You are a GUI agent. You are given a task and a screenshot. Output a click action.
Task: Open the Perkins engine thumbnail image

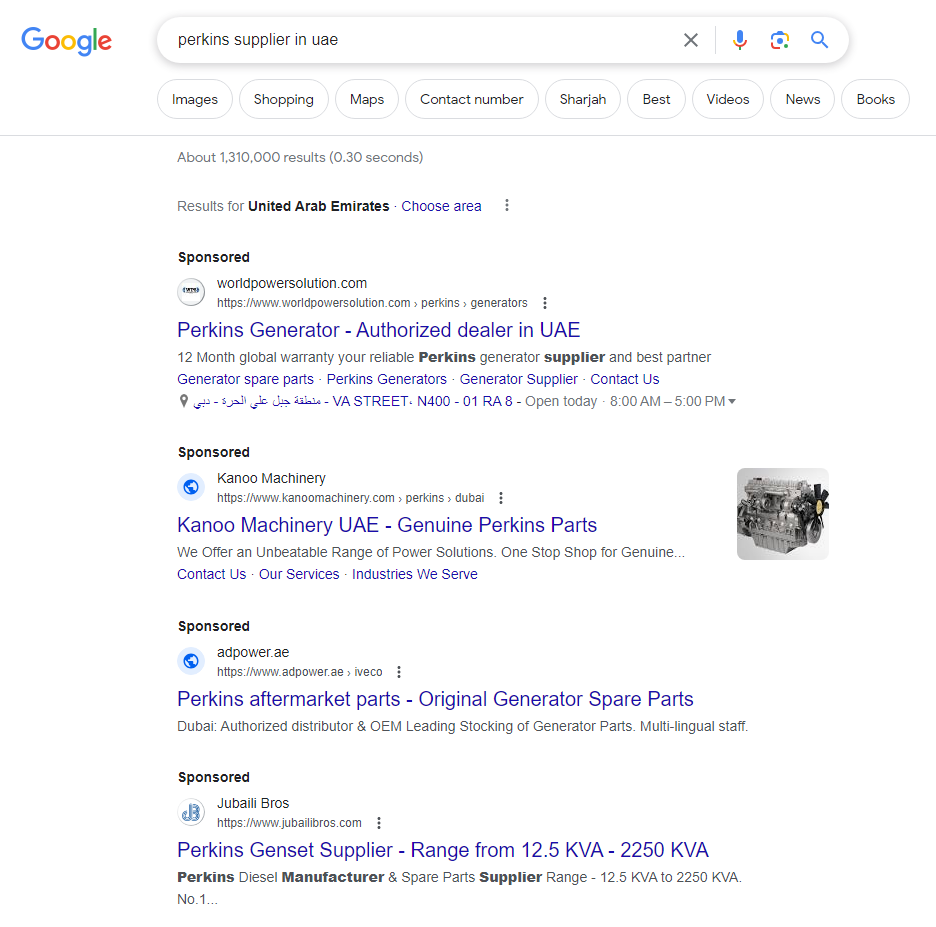coord(783,514)
